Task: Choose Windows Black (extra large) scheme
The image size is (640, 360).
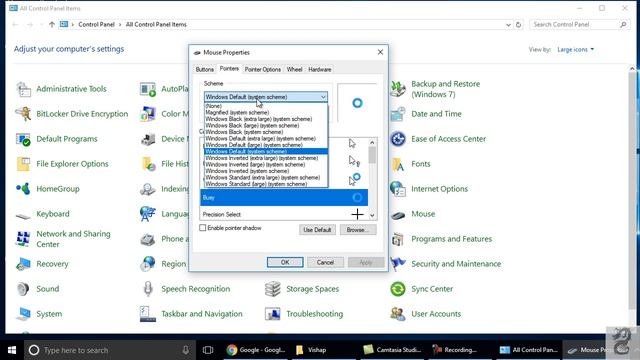Action: tap(266, 119)
